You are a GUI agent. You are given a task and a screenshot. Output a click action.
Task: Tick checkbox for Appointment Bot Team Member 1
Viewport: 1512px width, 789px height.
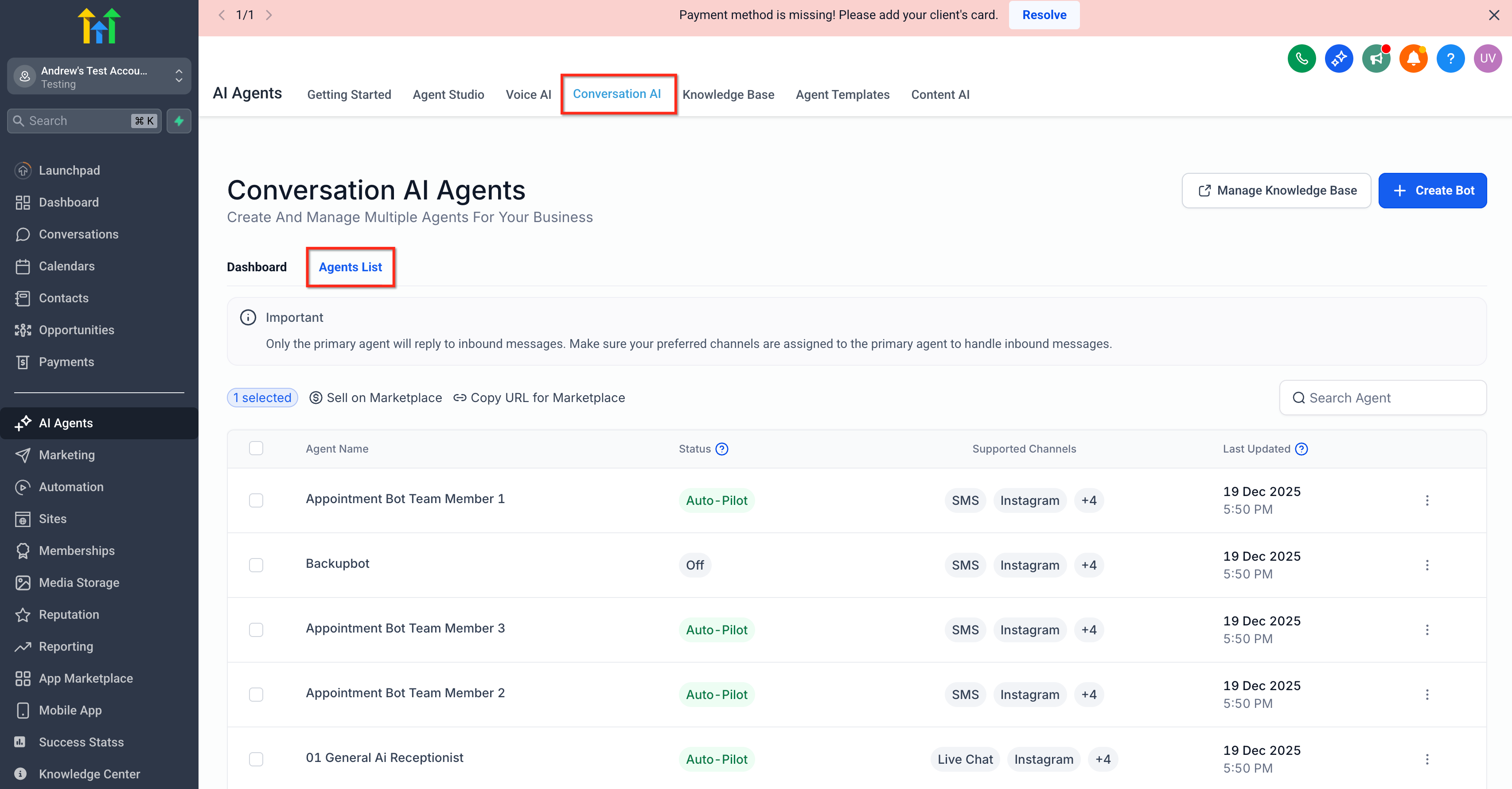[x=256, y=500]
